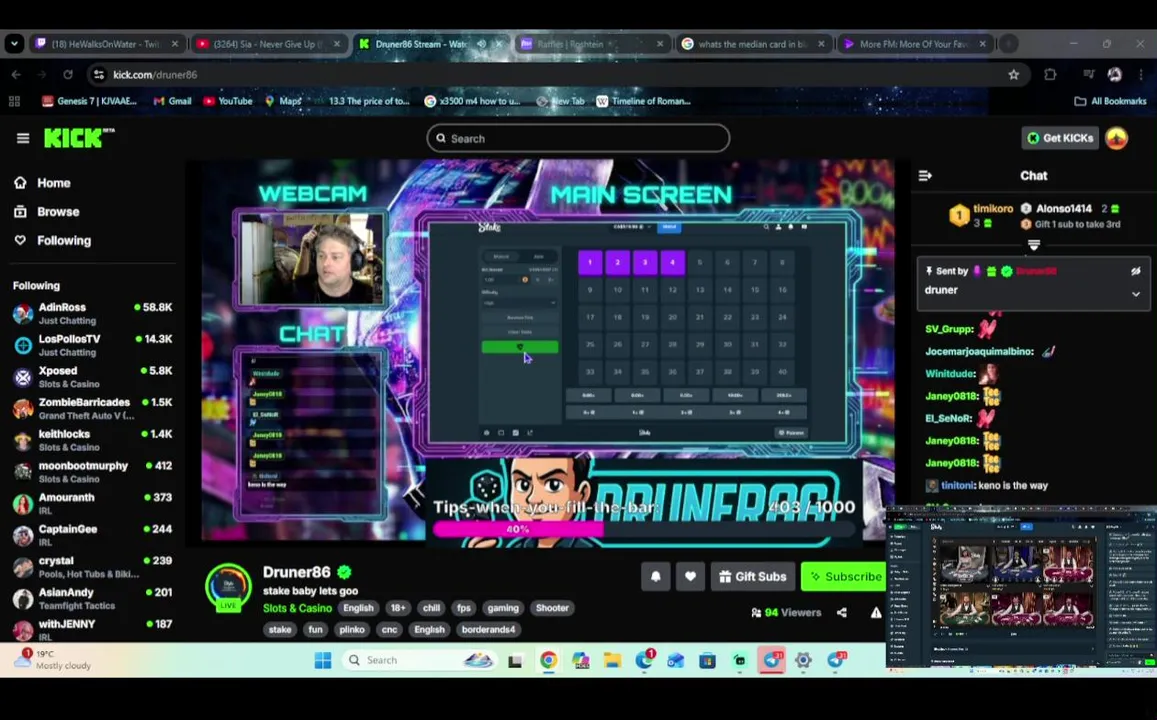Click the browser back arrow
1157x720 pixels.
point(16,75)
